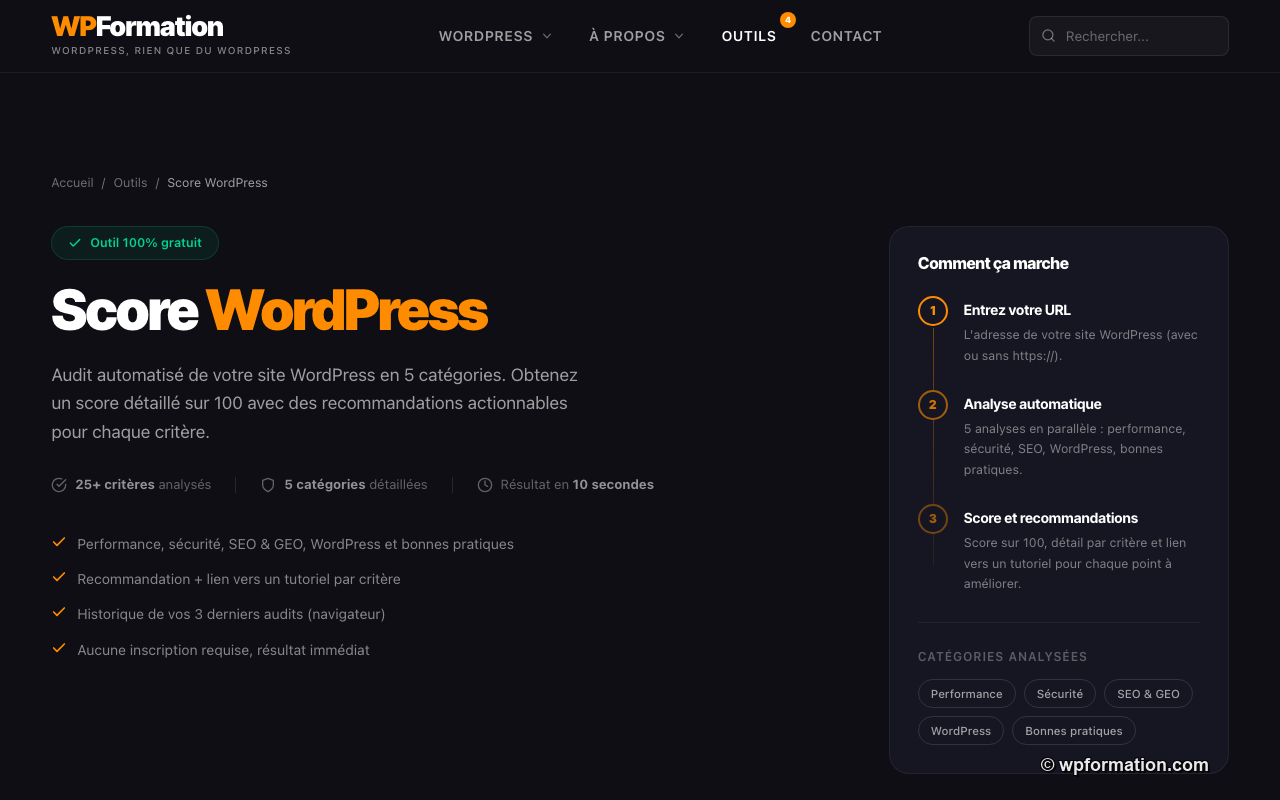Select the WordPress category tag
Viewport: 1280px width, 800px height.
click(961, 731)
